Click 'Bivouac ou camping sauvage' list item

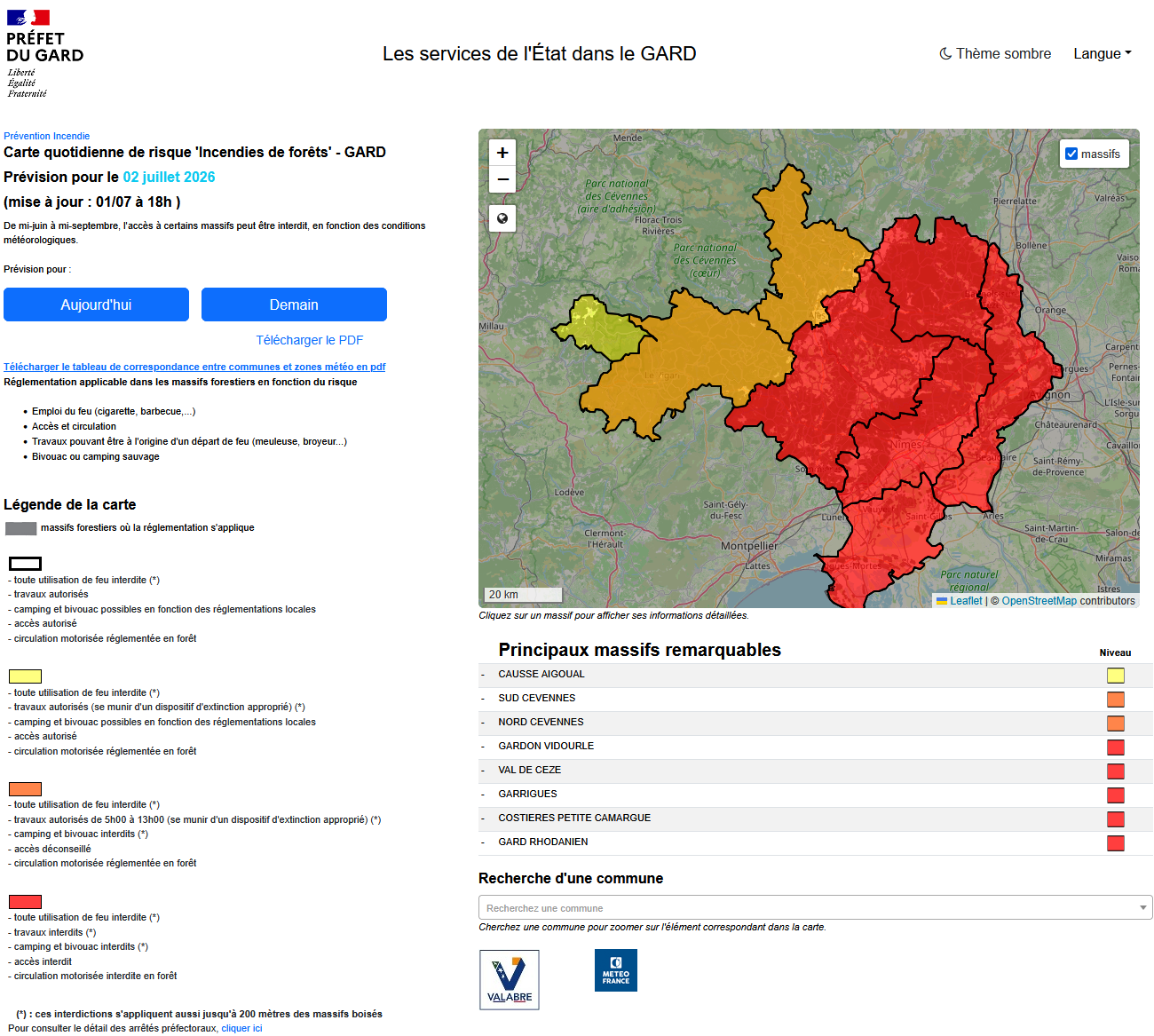coord(96,456)
